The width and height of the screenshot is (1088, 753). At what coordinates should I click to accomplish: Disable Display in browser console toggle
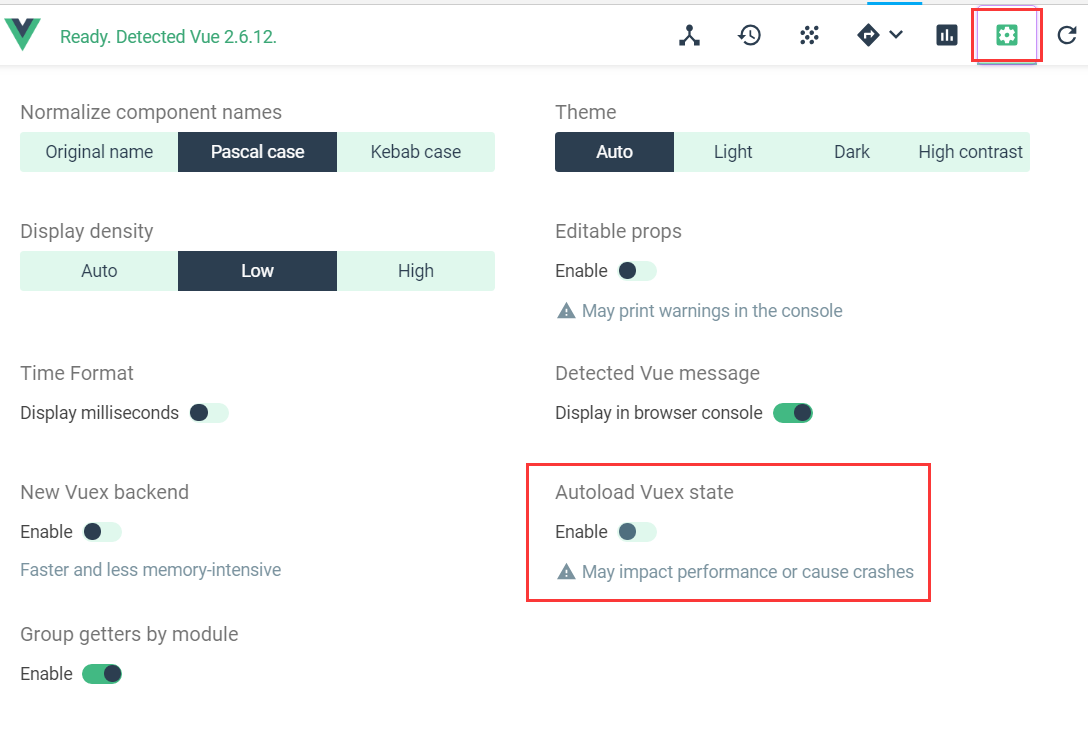pos(793,413)
